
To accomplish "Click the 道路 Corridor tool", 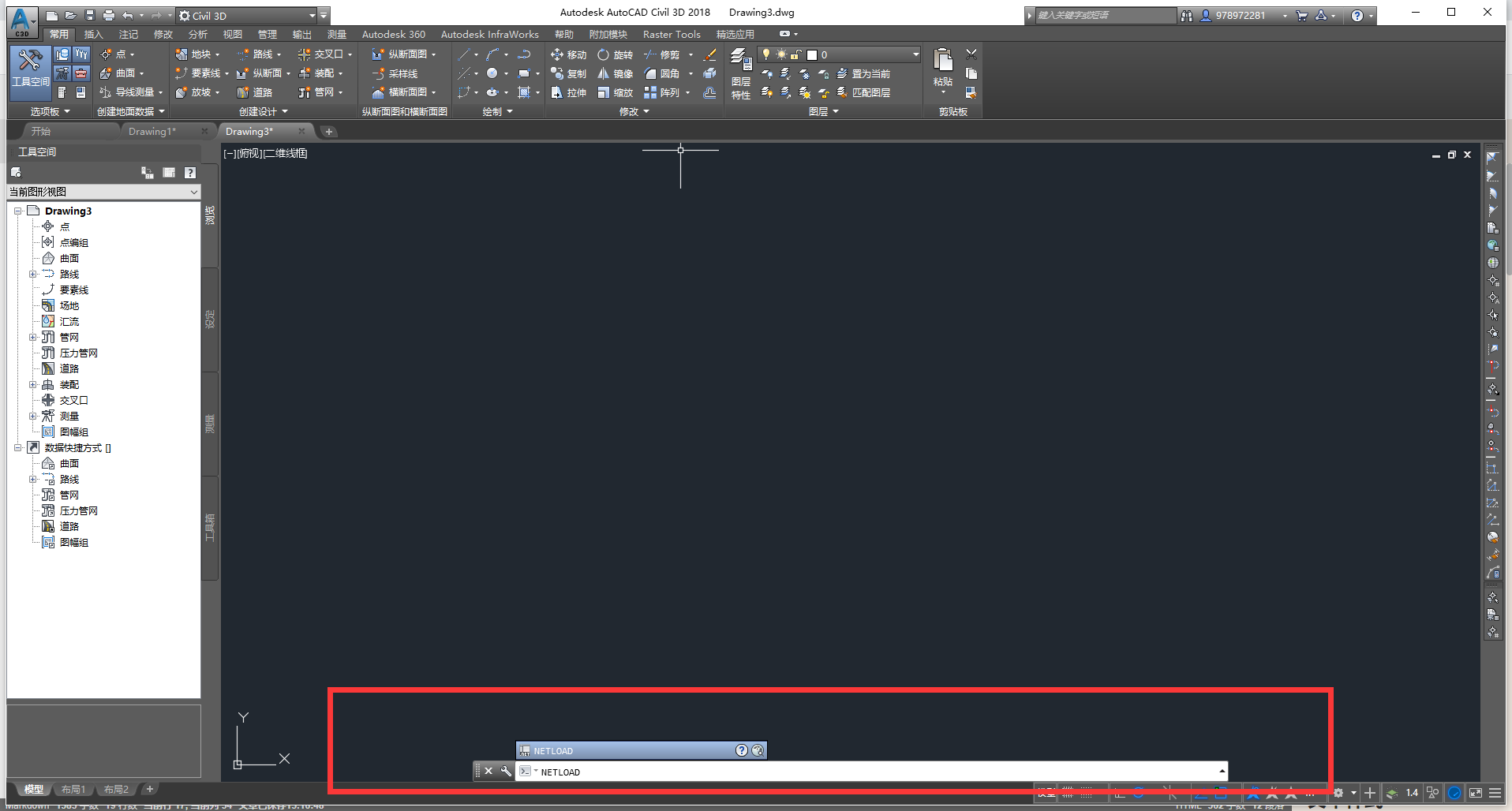I will (x=255, y=92).
